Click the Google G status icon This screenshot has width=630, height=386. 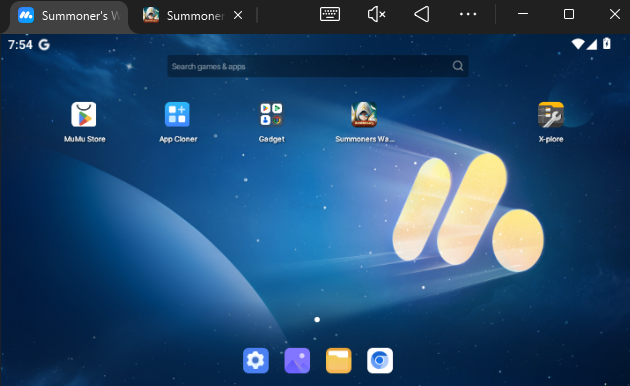(x=44, y=45)
